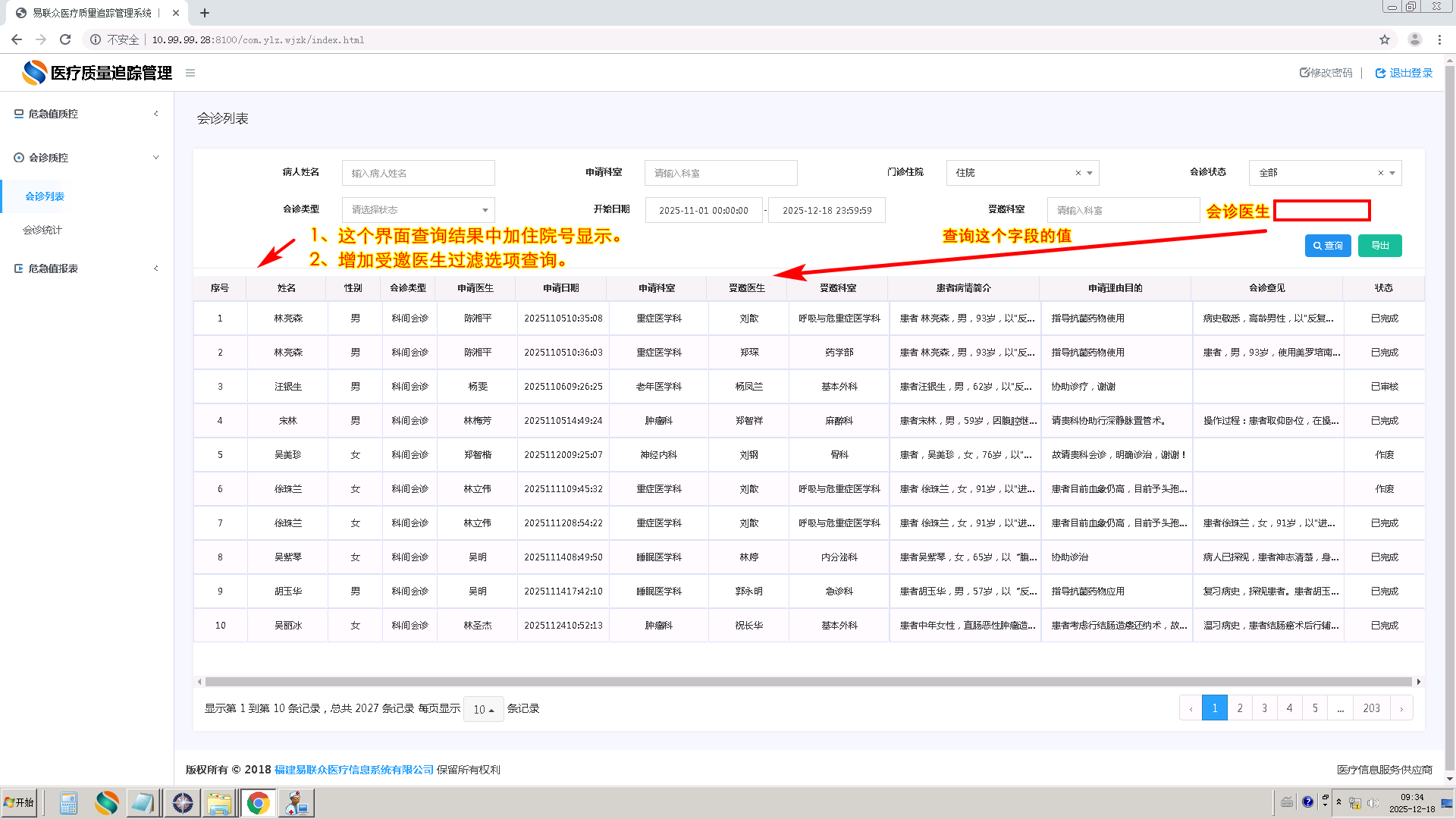Open the page size 10 dropdown

coord(483,709)
